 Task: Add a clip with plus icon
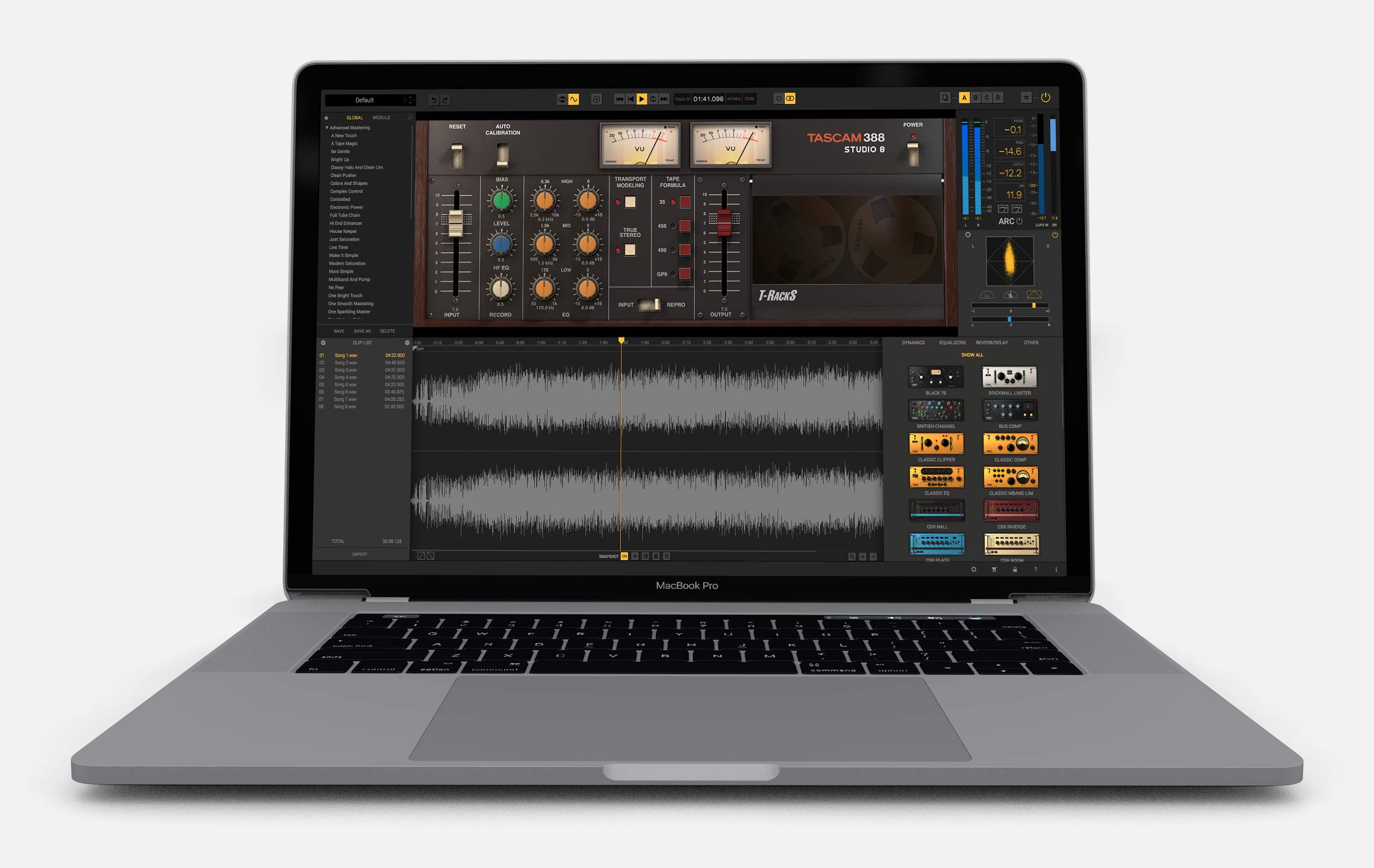[x=323, y=343]
